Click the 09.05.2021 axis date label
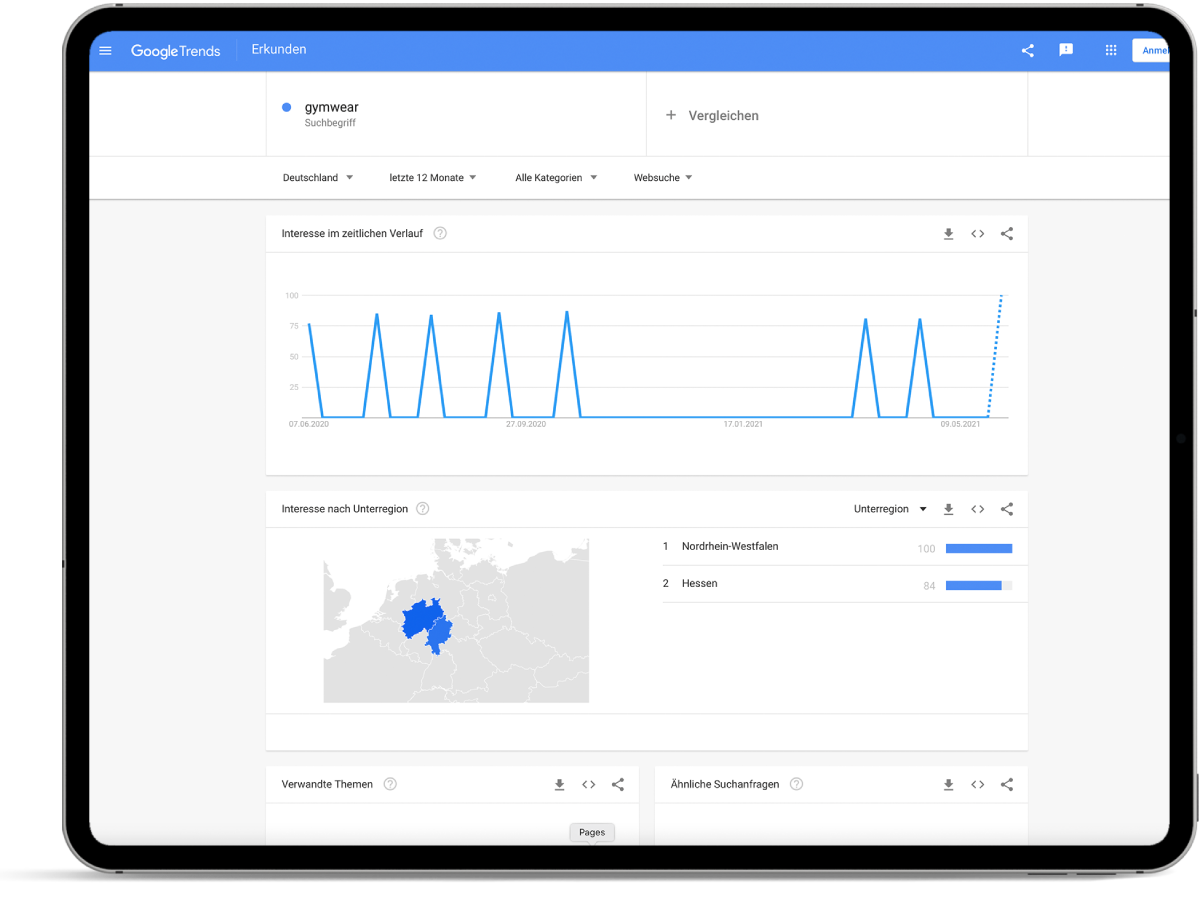Image resolution: width=1200 pixels, height=899 pixels. [960, 424]
